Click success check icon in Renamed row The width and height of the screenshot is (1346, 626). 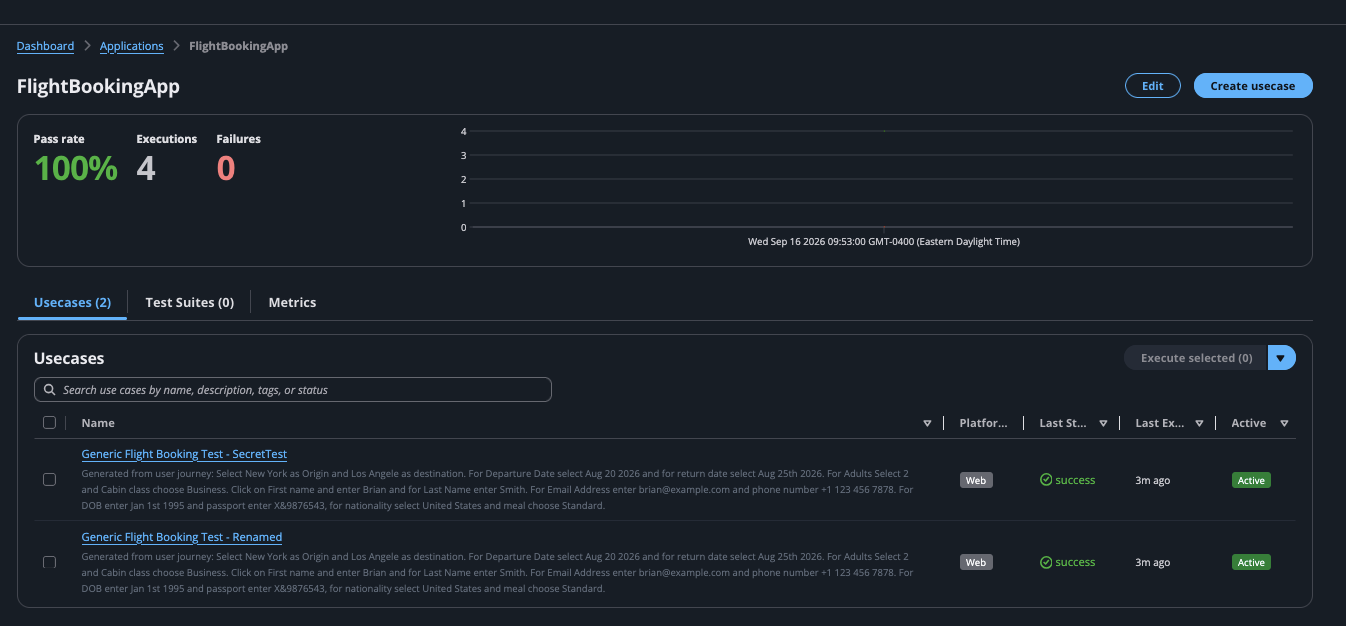click(x=1046, y=562)
